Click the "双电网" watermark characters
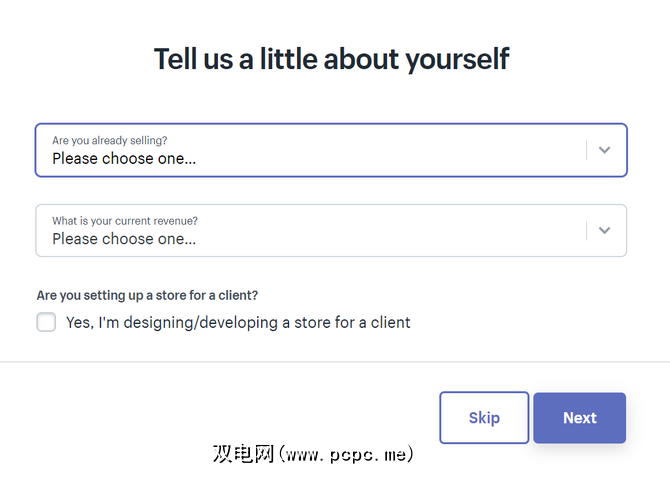 (243, 453)
